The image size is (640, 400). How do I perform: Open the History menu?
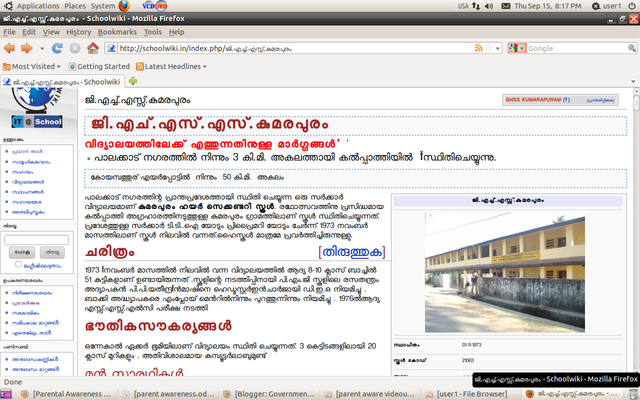pos(79,32)
